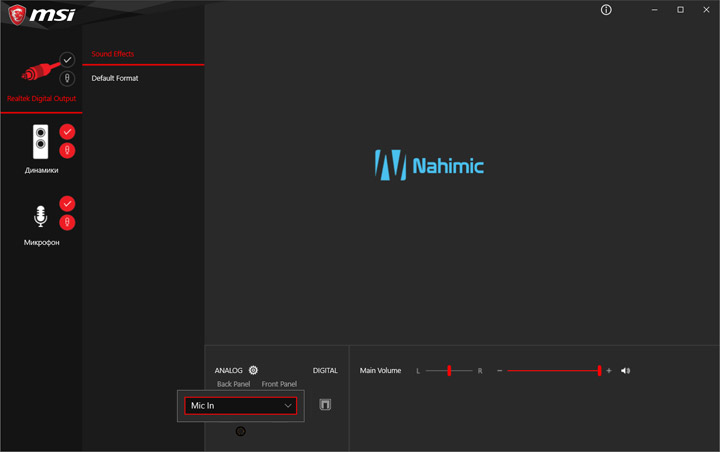The height and width of the screenshot is (452, 720).
Task: Maximize the MSI audio window
Action: [680, 10]
